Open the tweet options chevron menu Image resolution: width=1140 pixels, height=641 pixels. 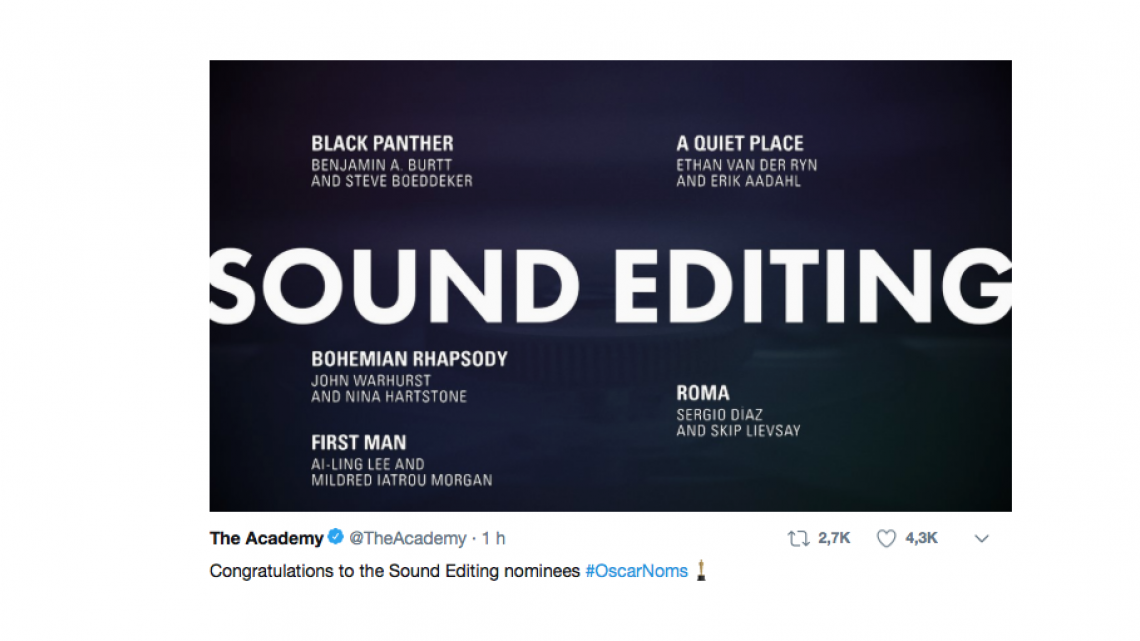pyautogui.click(x=981, y=539)
